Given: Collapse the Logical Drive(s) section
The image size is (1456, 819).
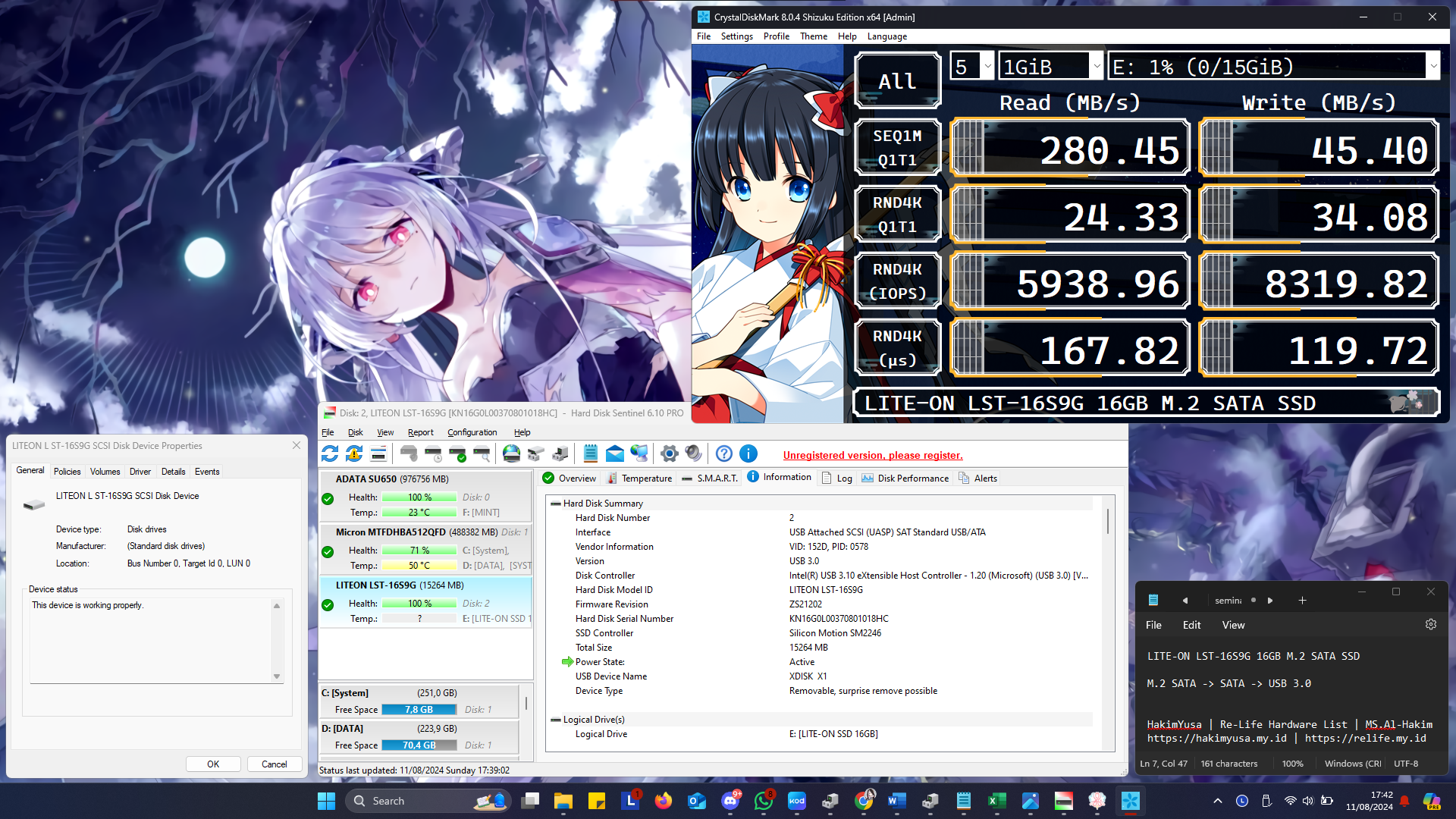Looking at the screenshot, I should coord(556,720).
